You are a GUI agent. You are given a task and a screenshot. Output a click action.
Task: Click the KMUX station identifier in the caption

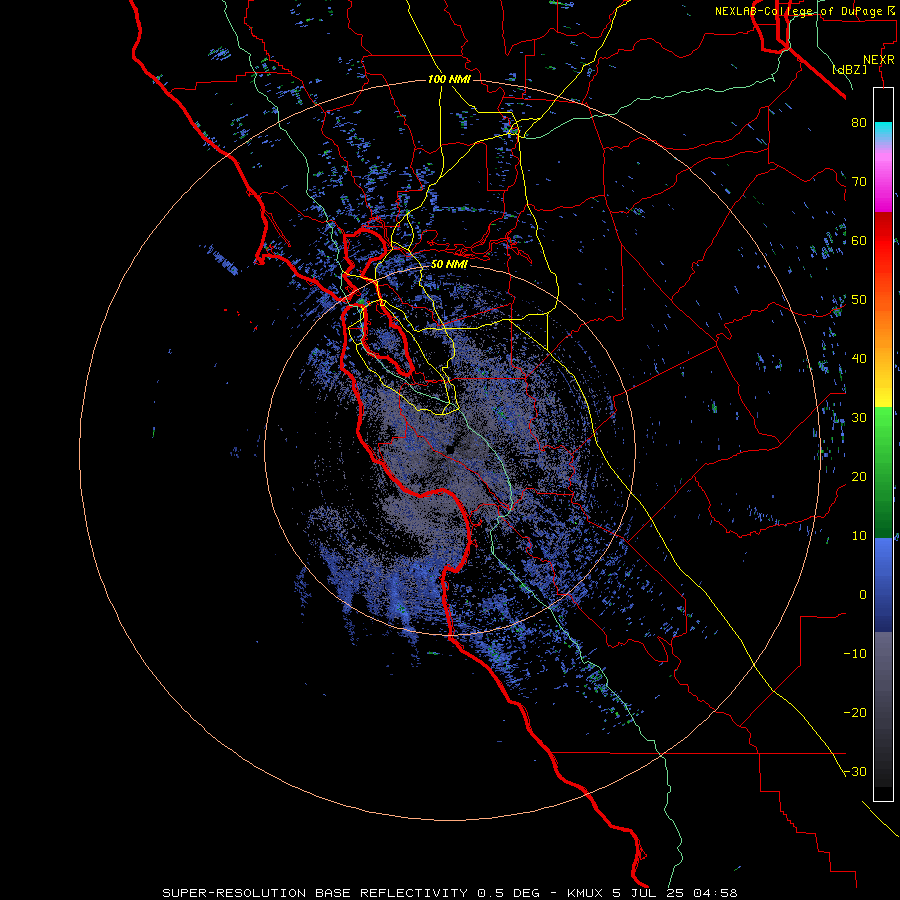click(x=586, y=893)
